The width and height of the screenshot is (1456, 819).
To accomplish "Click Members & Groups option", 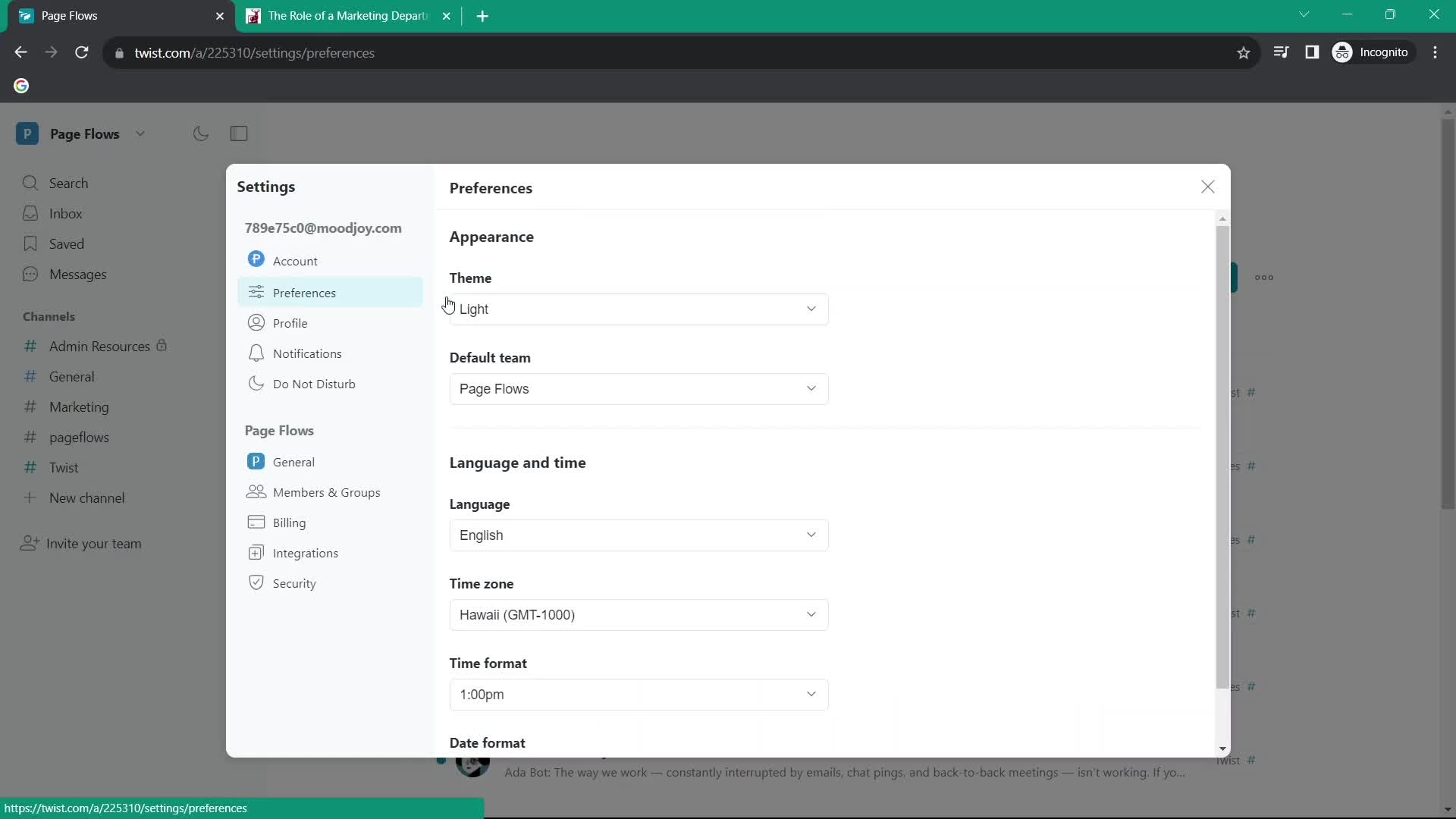I will (326, 492).
